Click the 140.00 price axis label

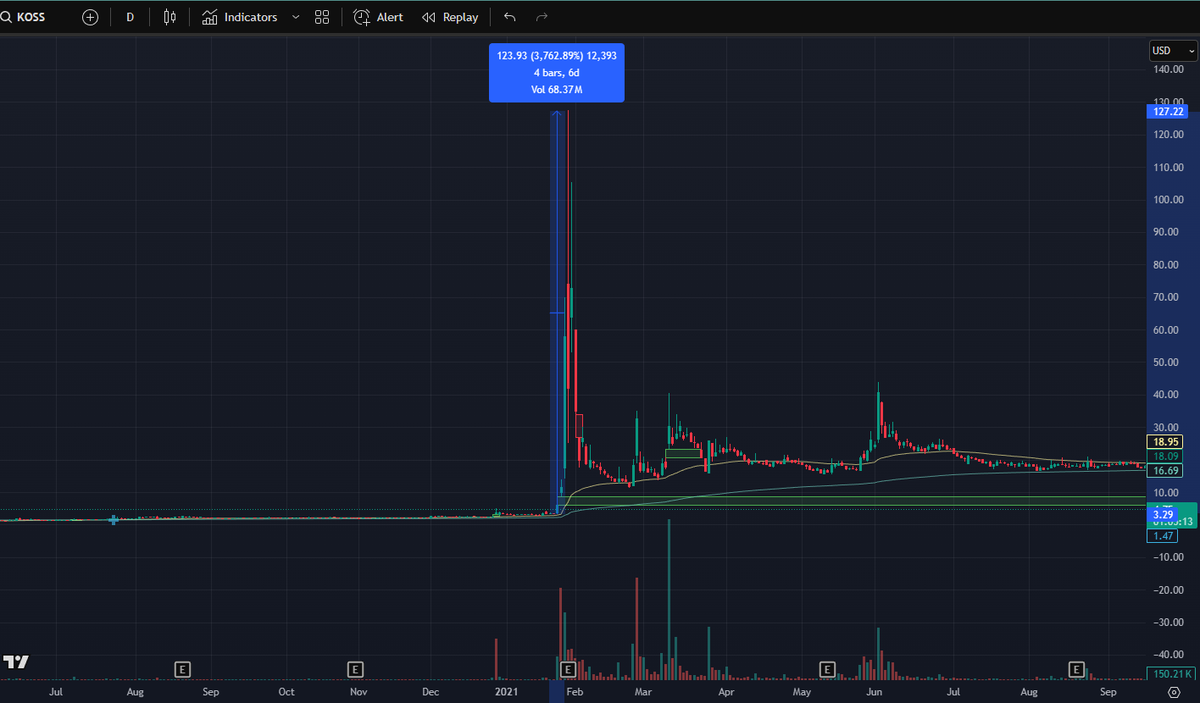coord(1166,69)
